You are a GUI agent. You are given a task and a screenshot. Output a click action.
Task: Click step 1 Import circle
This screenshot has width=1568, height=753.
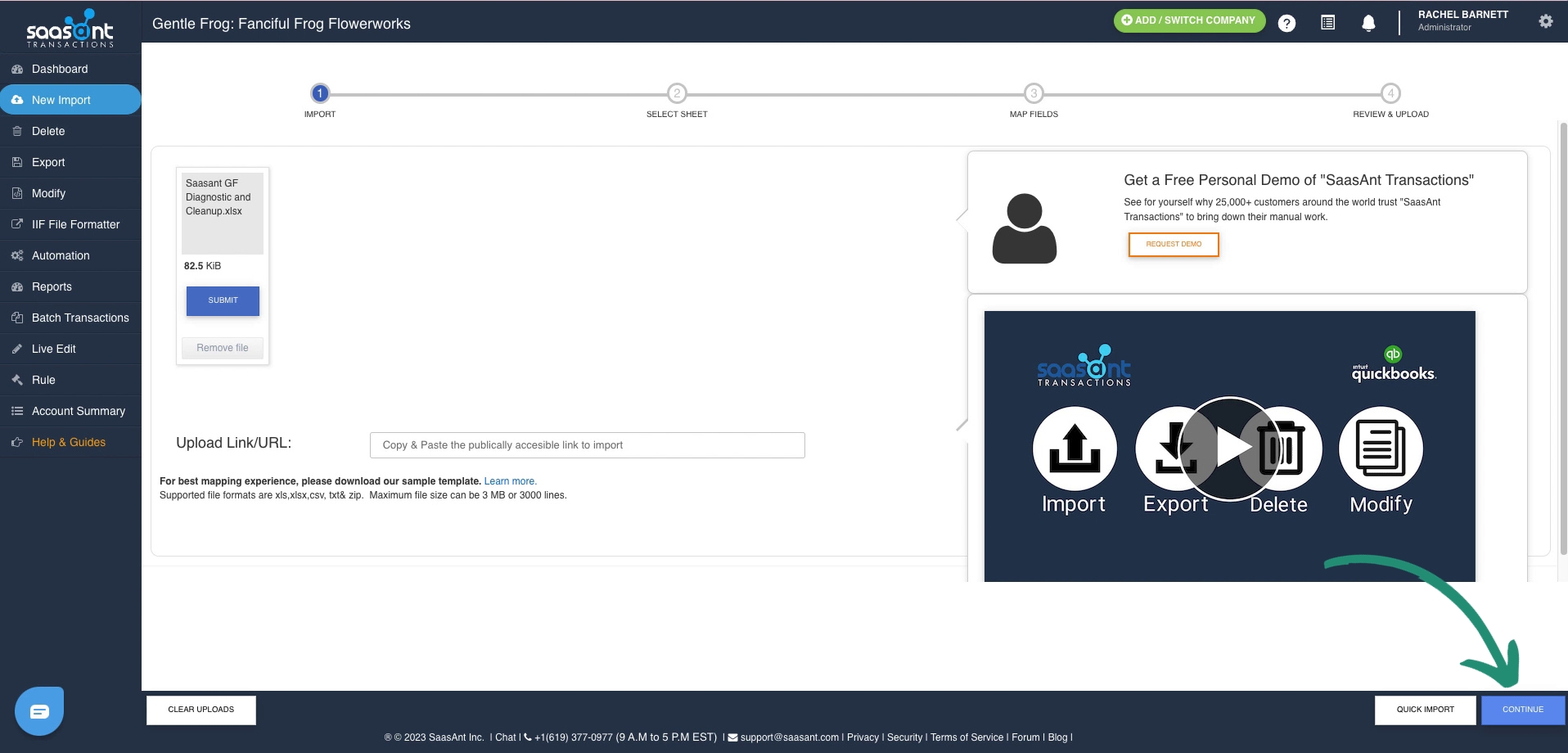tap(320, 93)
